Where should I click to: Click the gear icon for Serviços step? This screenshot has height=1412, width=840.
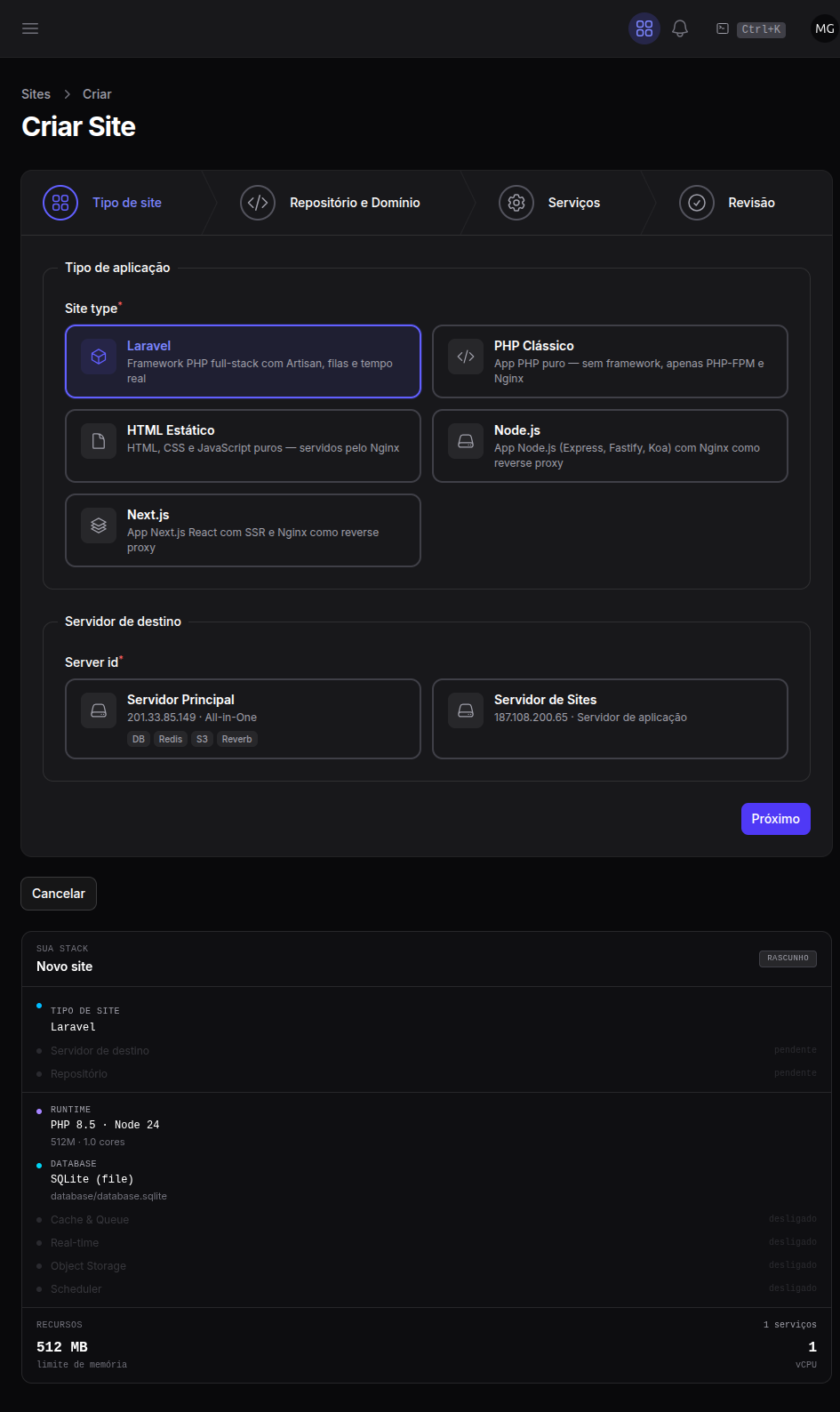tap(516, 203)
